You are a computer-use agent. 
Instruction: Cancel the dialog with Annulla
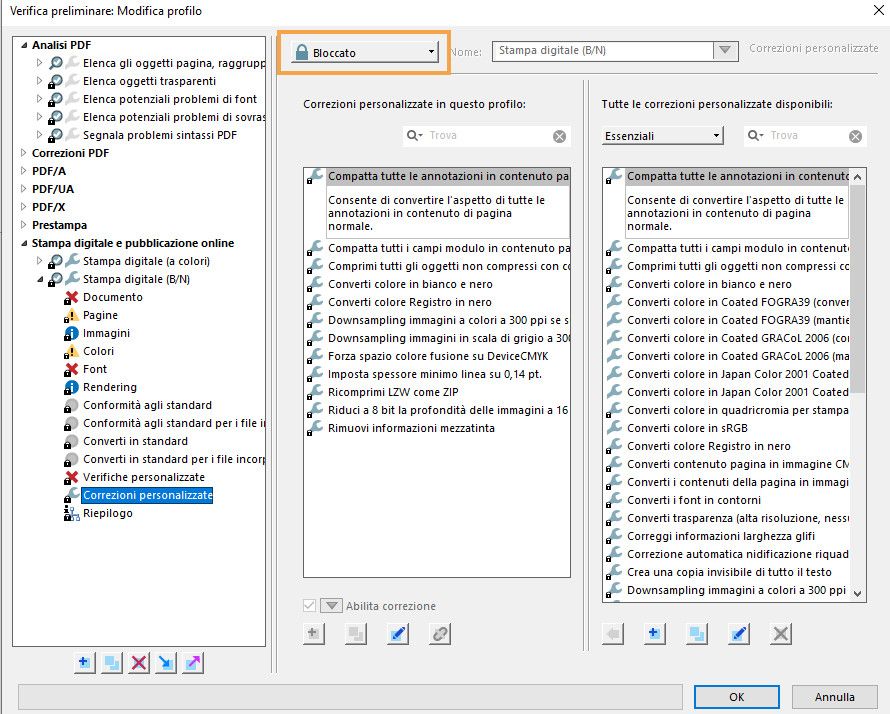click(x=835, y=697)
